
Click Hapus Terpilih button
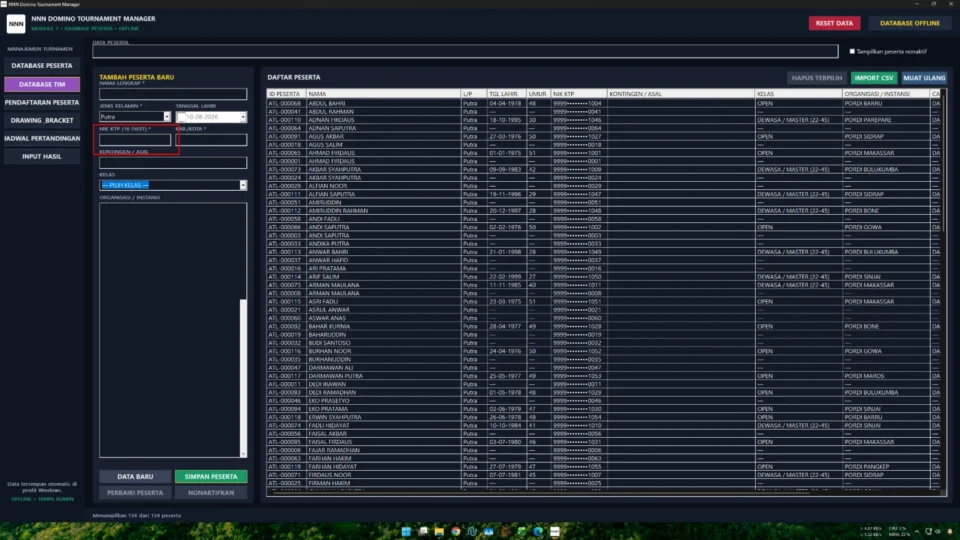click(x=817, y=78)
